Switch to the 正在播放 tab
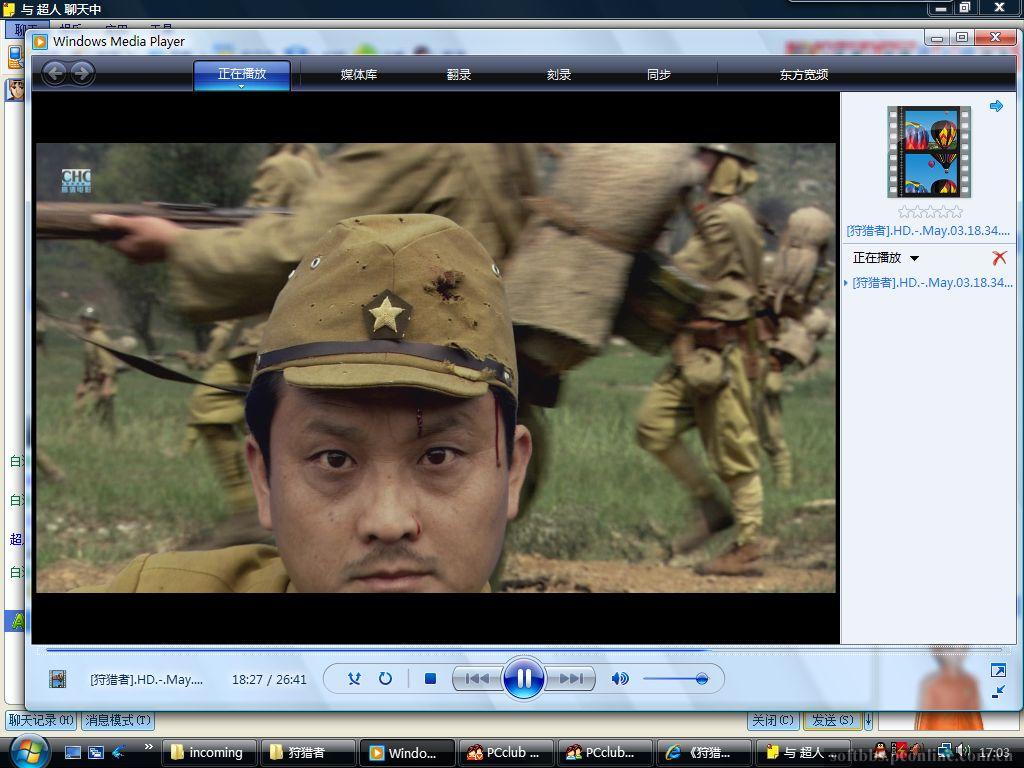This screenshot has height=768, width=1024. click(x=242, y=74)
